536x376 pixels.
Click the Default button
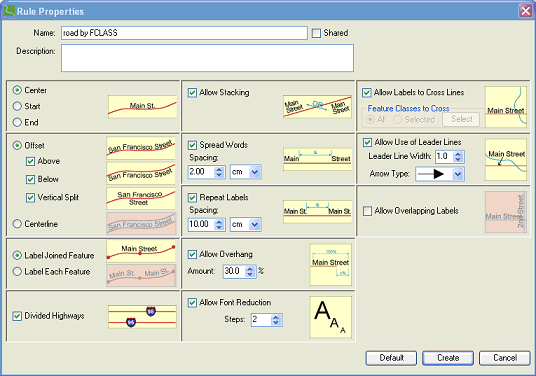tap(391, 358)
